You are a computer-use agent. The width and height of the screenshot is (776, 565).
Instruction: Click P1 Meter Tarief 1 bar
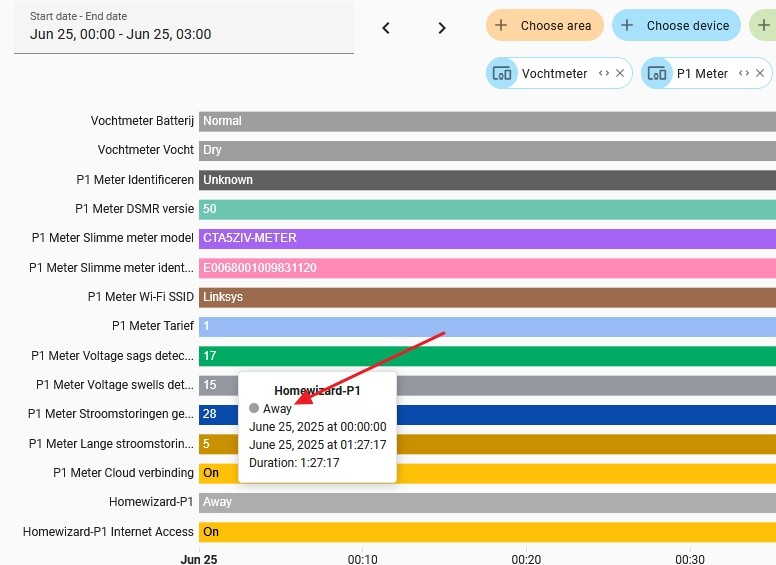click(487, 327)
